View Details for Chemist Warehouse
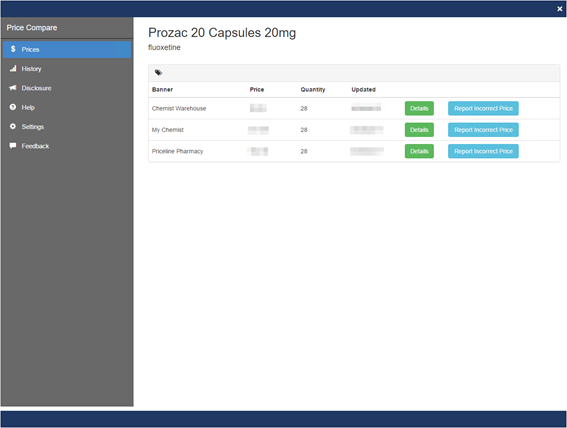This screenshot has height=428, width=567. click(419, 108)
